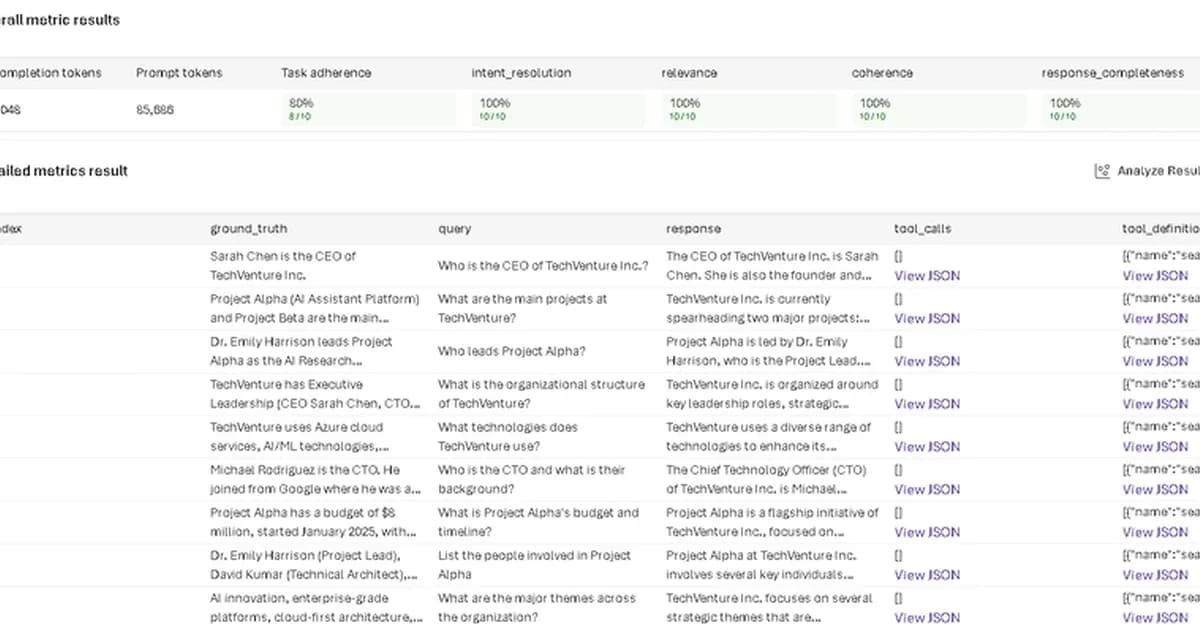Open tool calls JSON for organizational structure query
Viewport: 1200px width, 628px height.
click(926, 404)
